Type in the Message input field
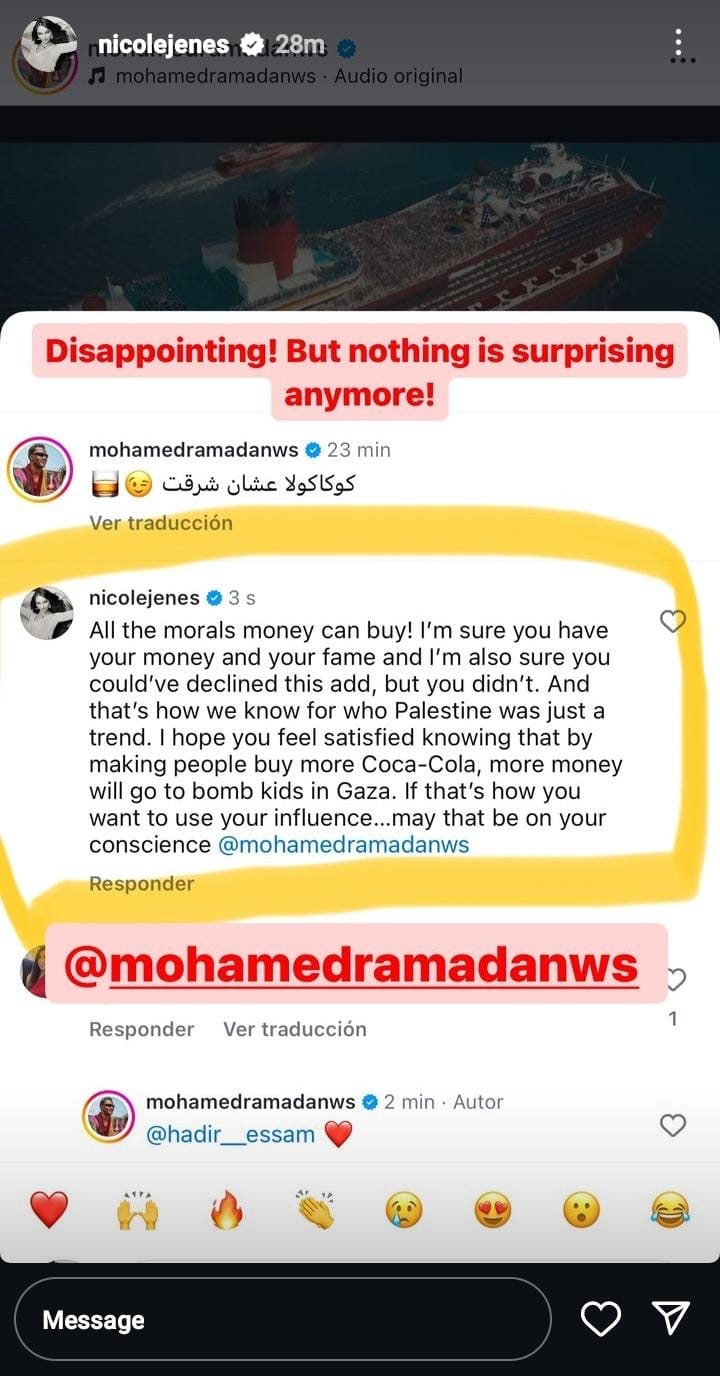The image size is (720, 1376). 282,1319
